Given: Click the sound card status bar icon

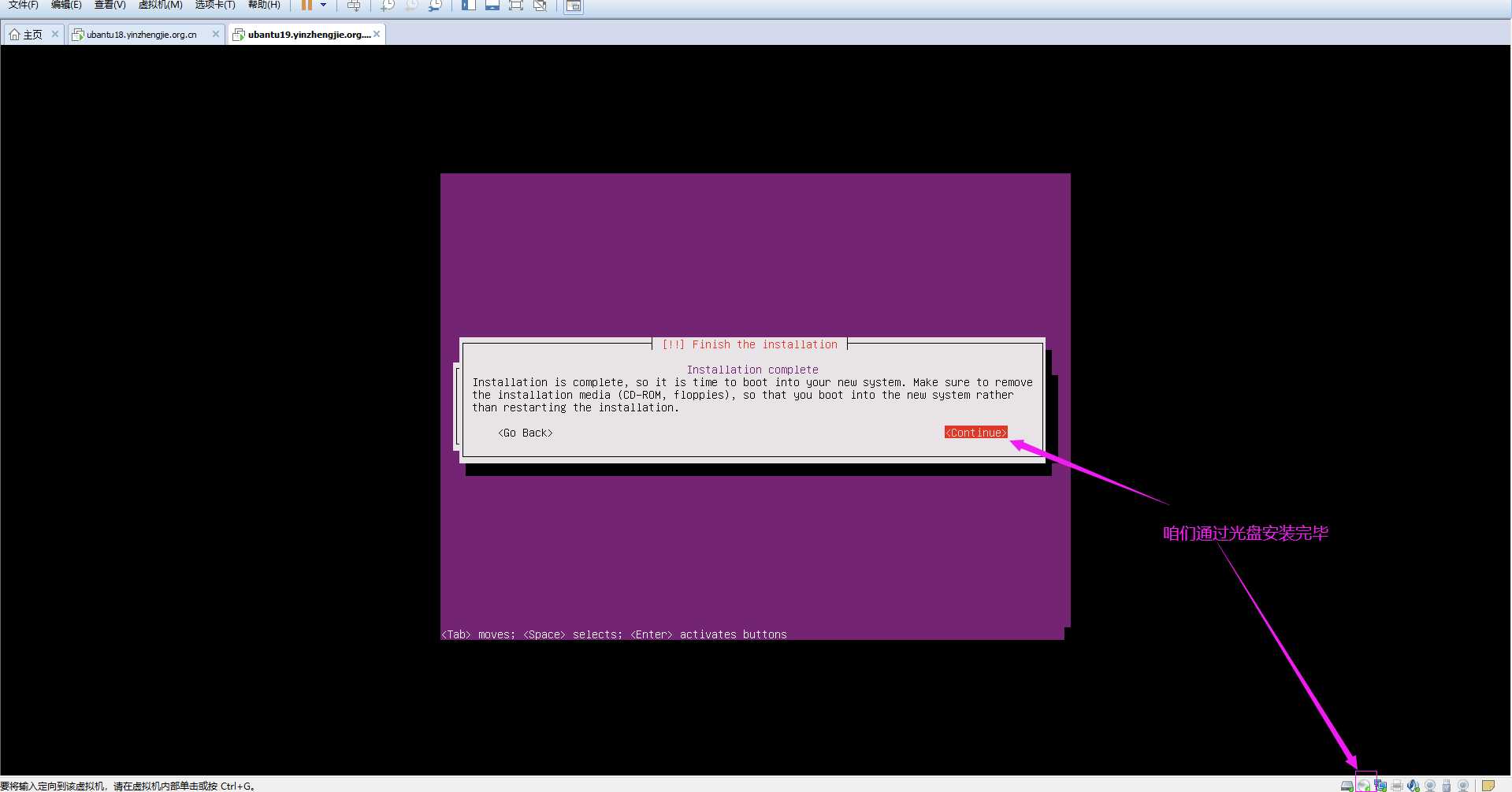Looking at the screenshot, I should pyautogui.click(x=1414, y=786).
